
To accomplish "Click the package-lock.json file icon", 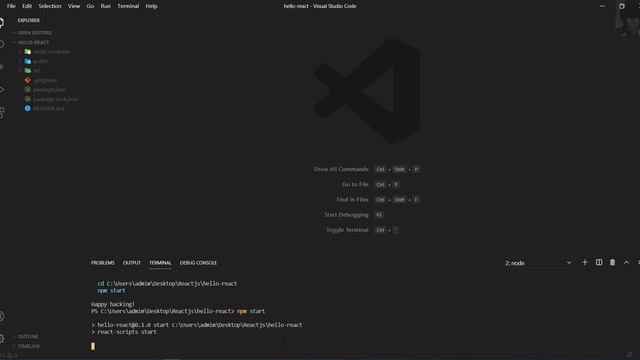I will [x=28, y=99].
